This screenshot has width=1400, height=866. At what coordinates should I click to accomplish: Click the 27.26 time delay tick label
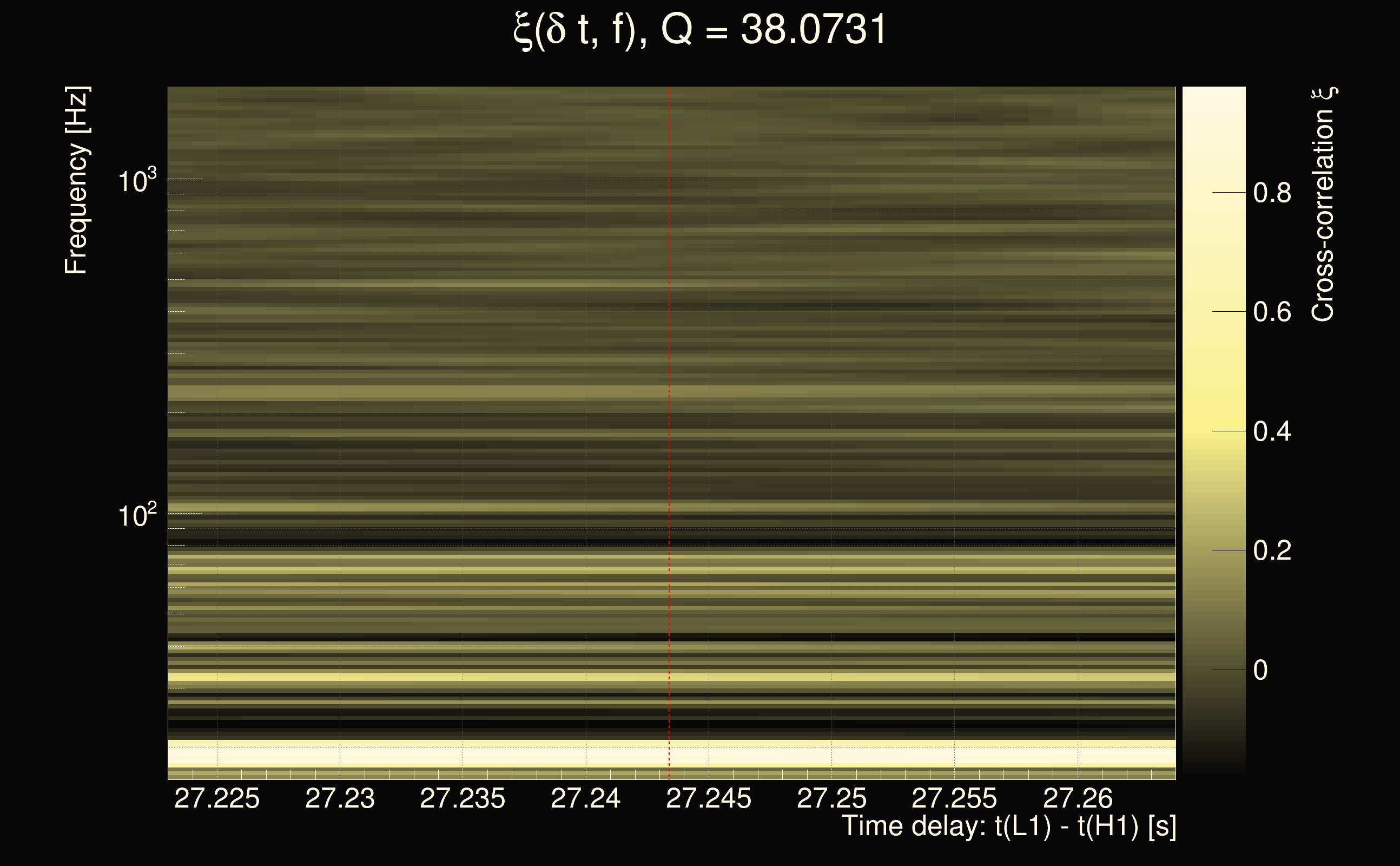pyautogui.click(x=1077, y=798)
